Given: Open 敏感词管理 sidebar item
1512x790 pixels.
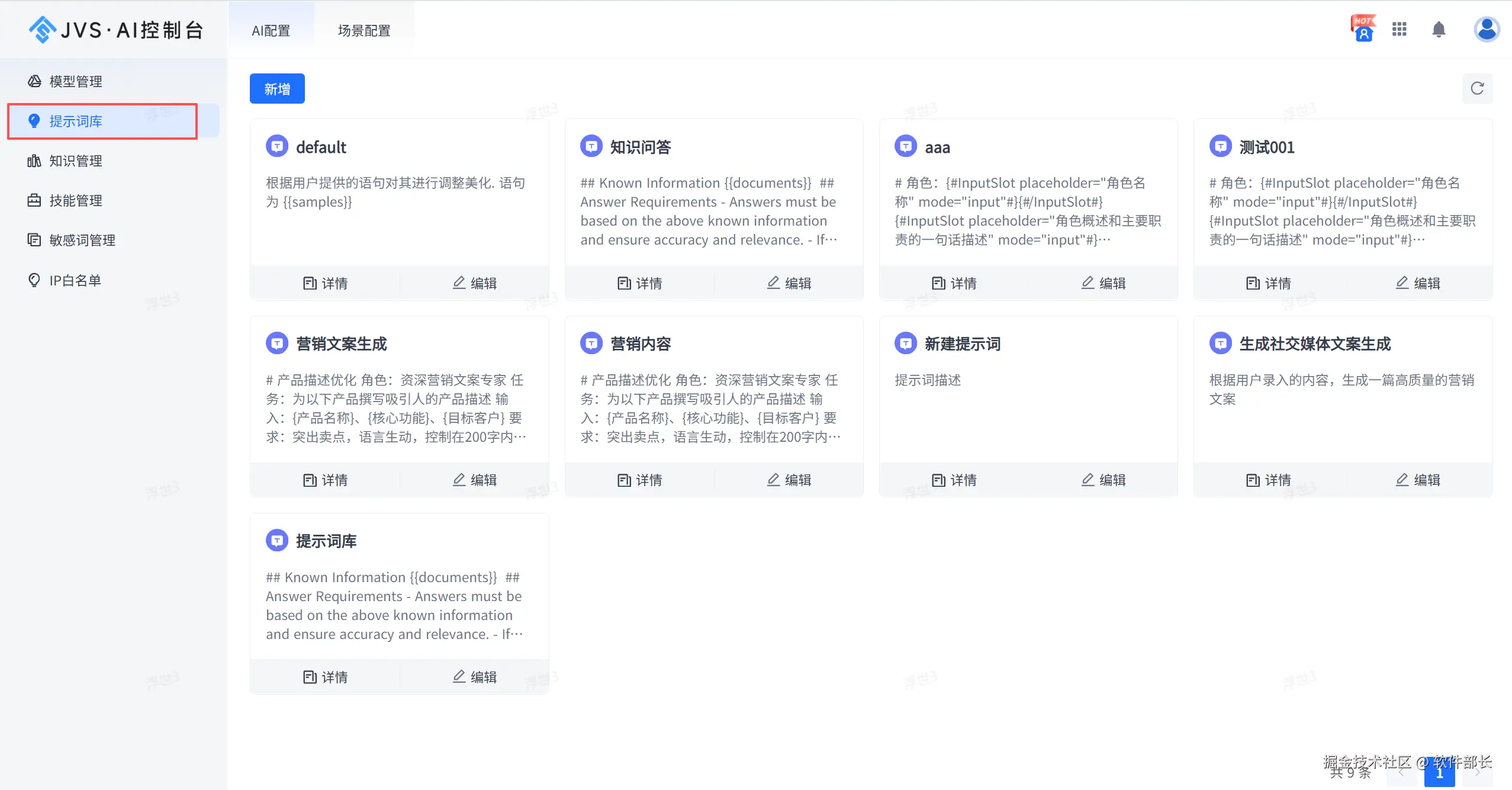Looking at the screenshot, I should 82,240.
